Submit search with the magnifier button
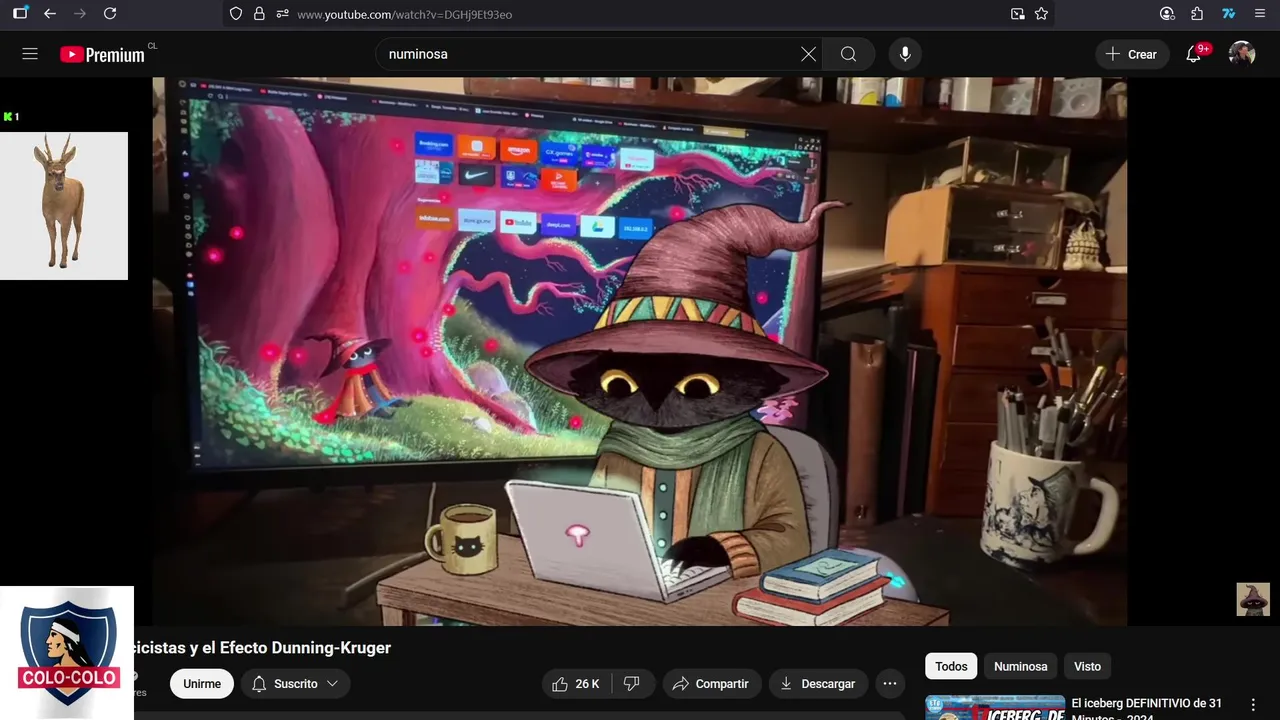The height and width of the screenshot is (720, 1280). click(848, 54)
